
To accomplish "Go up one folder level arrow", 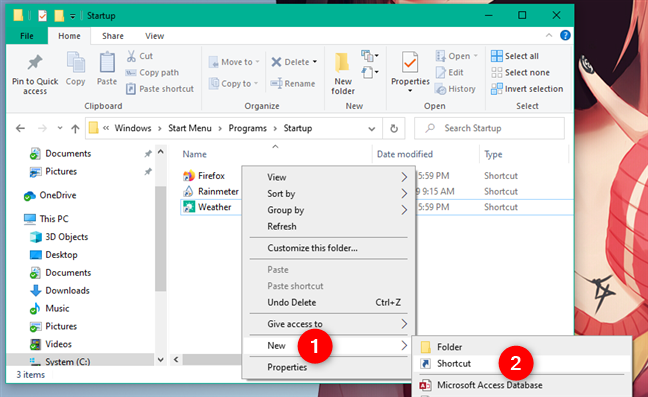I will pyautogui.click(x=75, y=128).
